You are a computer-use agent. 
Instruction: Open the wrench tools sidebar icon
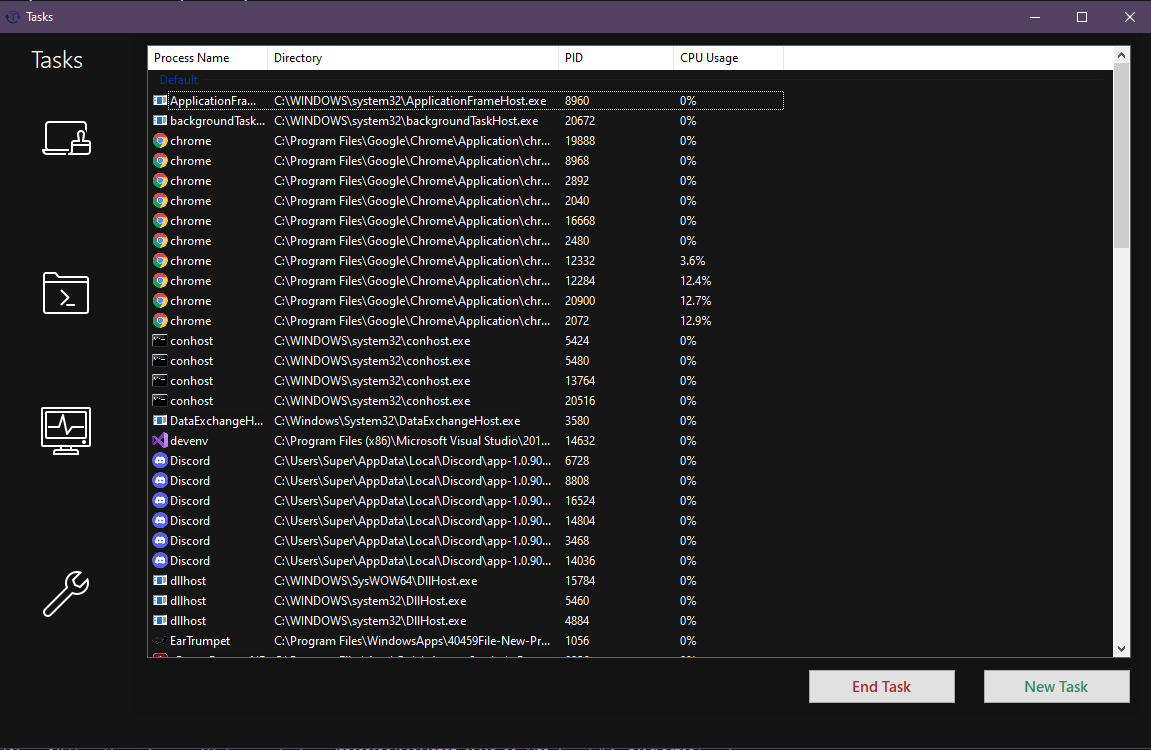[x=66, y=594]
